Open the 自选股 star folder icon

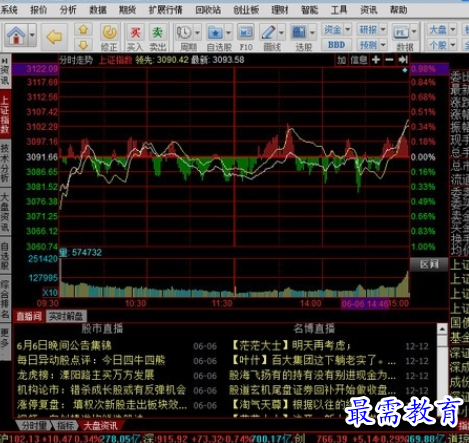click(x=215, y=33)
